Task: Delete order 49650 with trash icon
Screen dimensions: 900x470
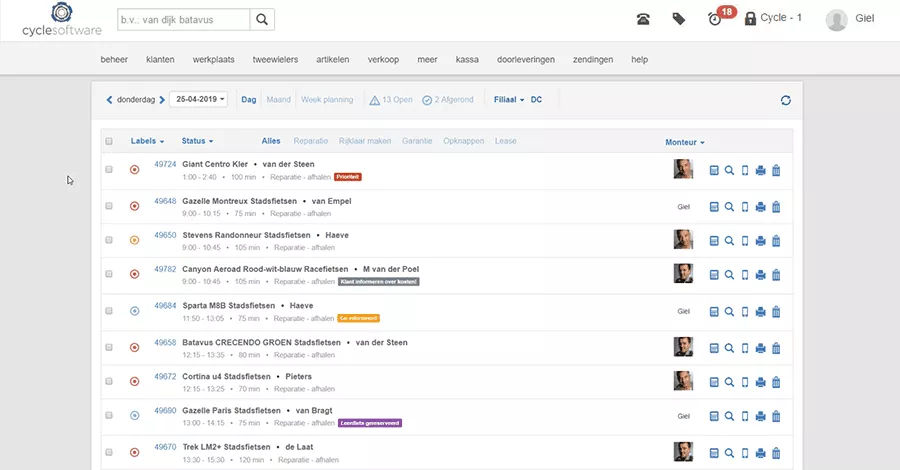Action: [776, 241]
